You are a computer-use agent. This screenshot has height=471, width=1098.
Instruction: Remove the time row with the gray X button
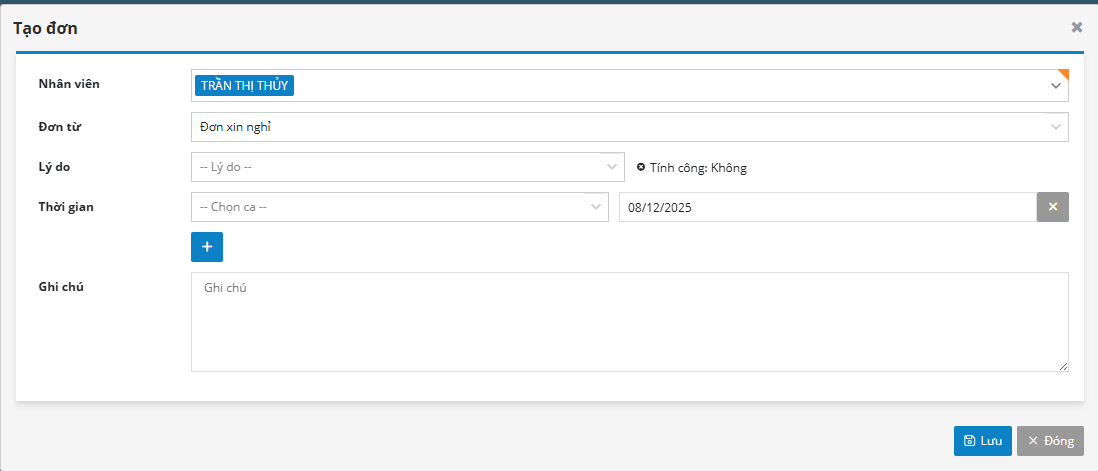click(1053, 207)
